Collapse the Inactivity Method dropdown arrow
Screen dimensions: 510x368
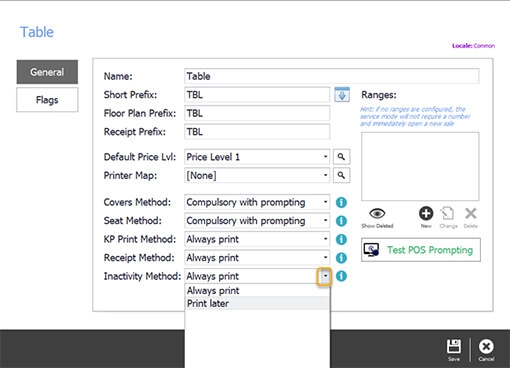coord(324,276)
